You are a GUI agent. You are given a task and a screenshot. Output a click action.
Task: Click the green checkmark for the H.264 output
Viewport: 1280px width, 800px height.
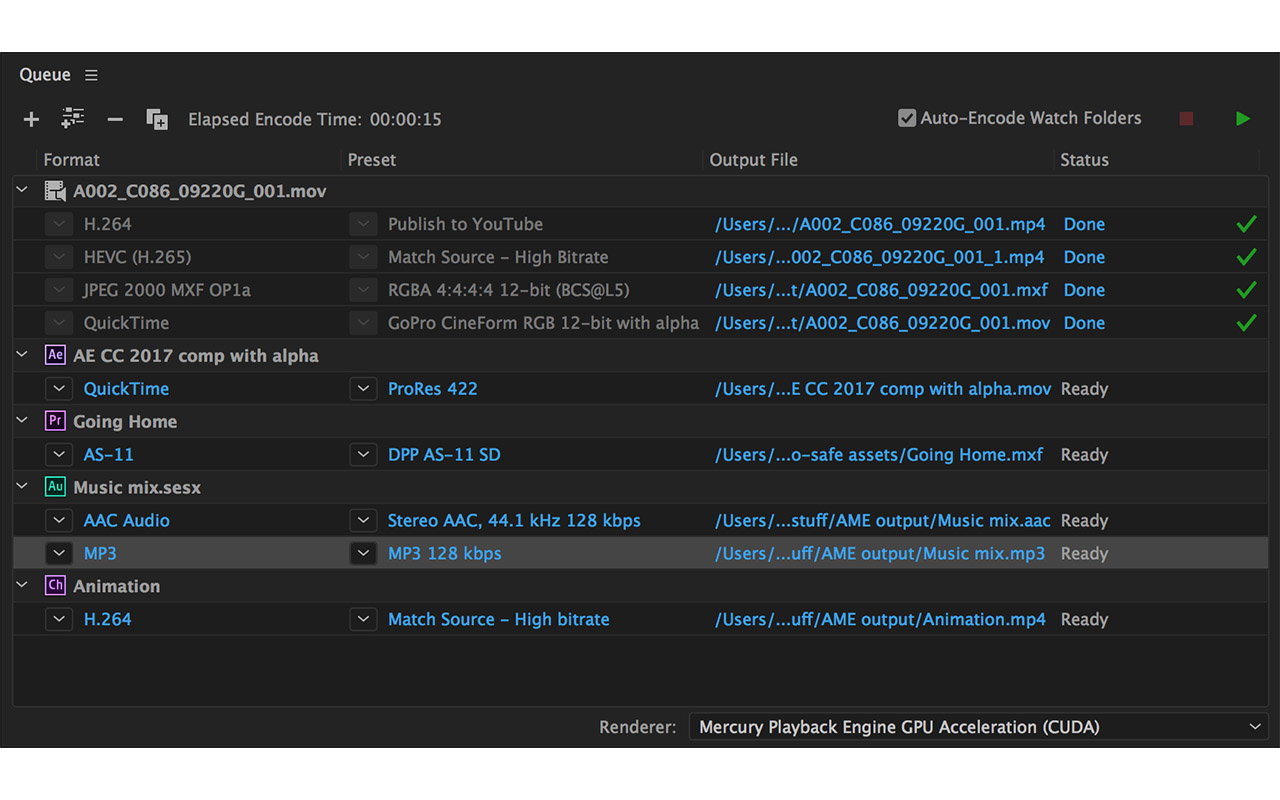point(1246,224)
